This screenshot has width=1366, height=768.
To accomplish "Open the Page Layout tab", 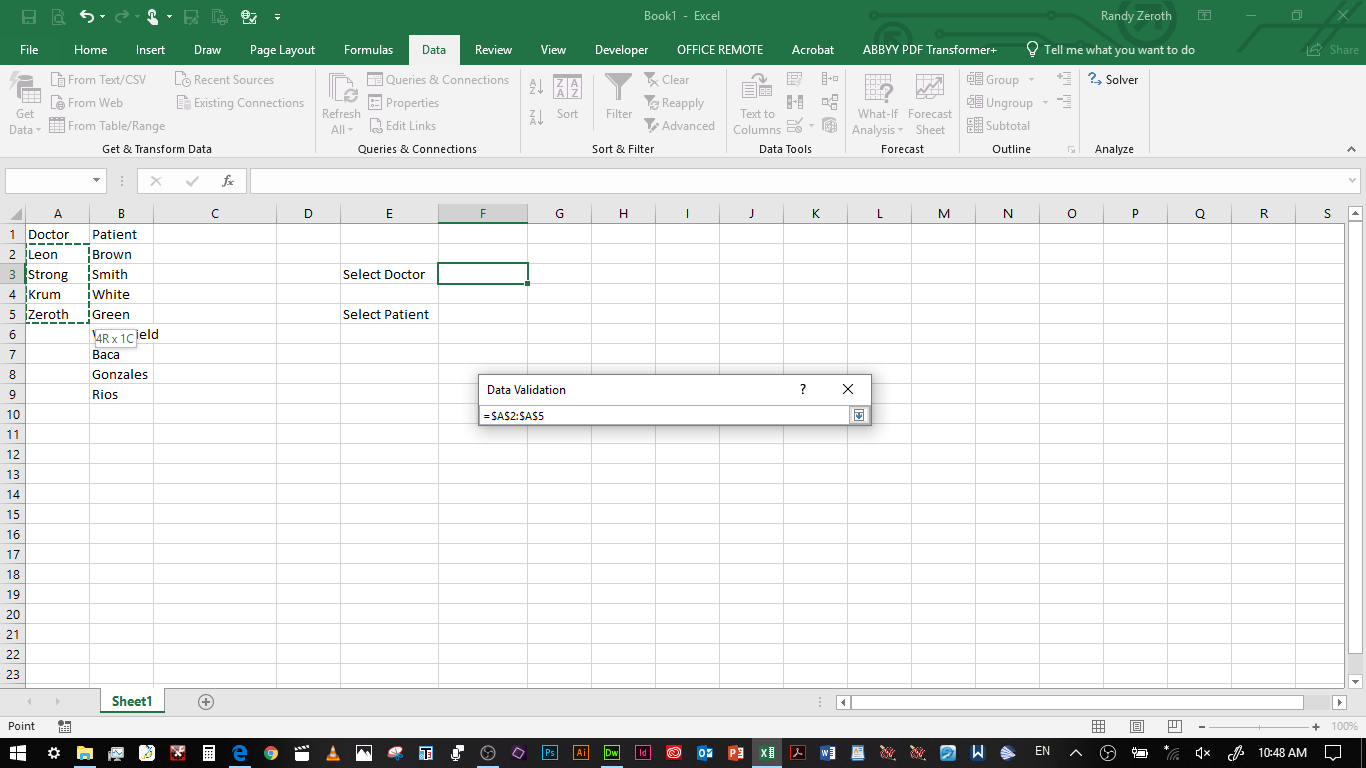I will point(282,50).
